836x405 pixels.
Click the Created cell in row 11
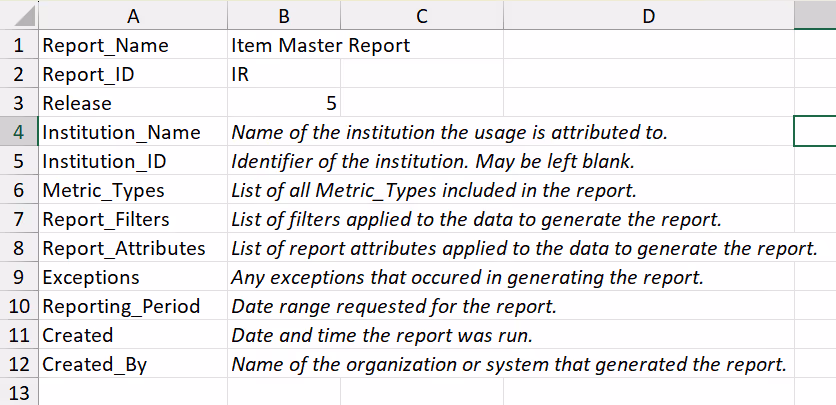tap(133, 334)
